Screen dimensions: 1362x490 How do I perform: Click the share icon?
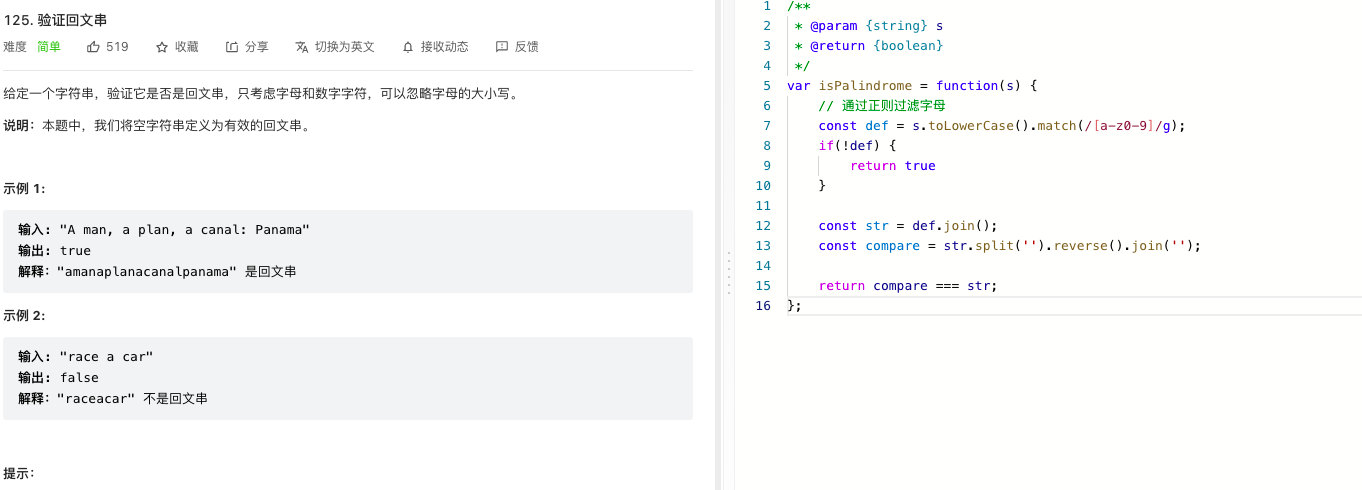click(232, 46)
